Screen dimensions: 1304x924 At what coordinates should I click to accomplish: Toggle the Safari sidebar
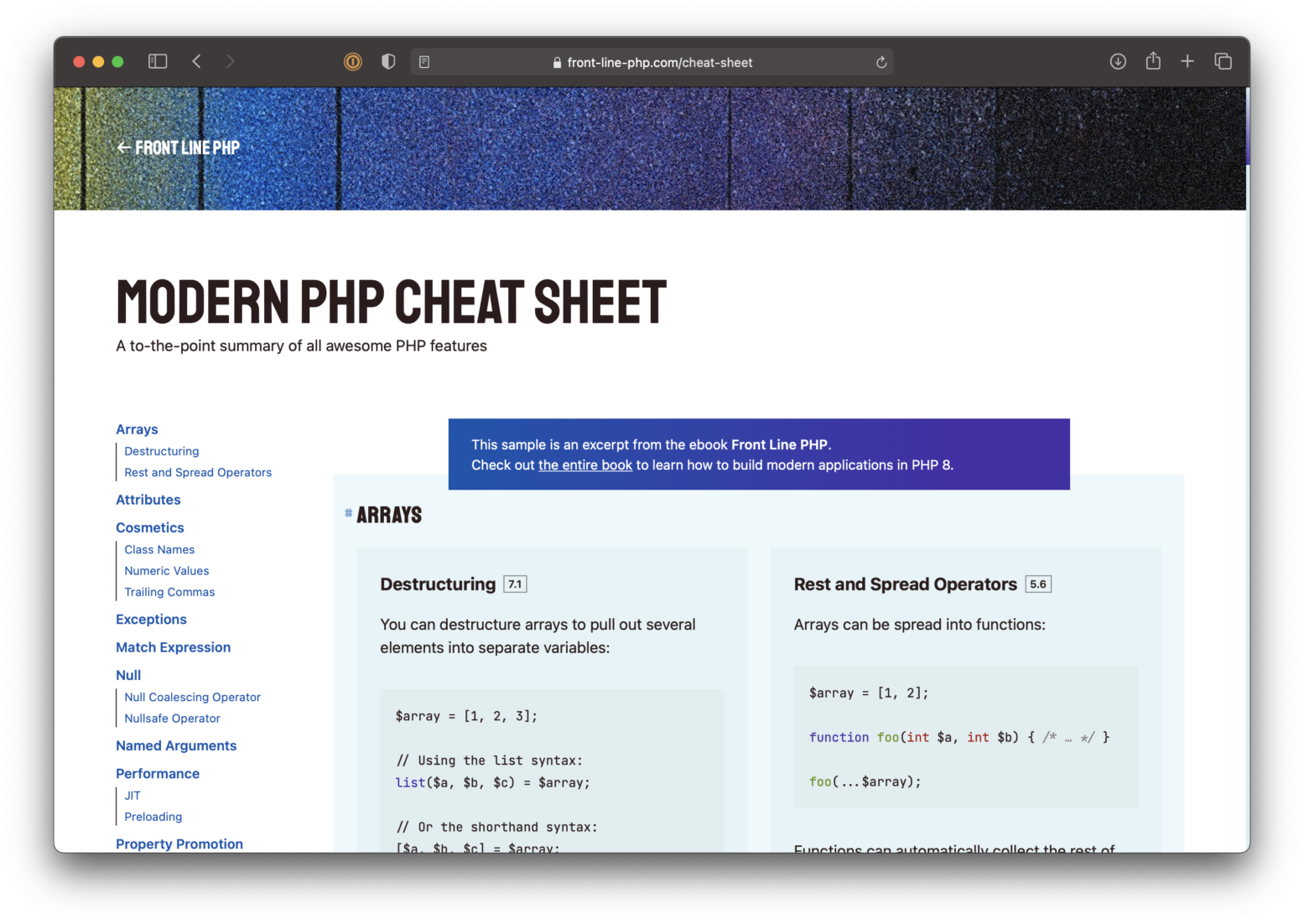click(157, 61)
